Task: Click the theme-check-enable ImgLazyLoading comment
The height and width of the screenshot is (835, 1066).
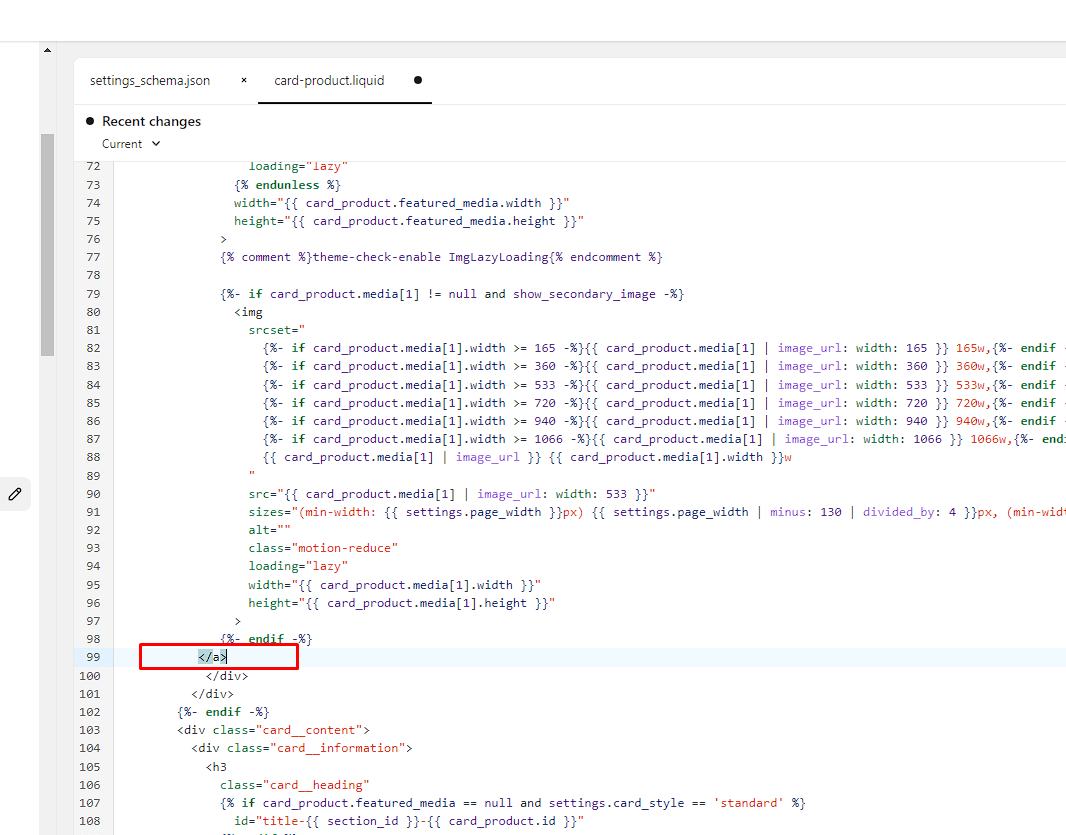Action: pos(441,257)
